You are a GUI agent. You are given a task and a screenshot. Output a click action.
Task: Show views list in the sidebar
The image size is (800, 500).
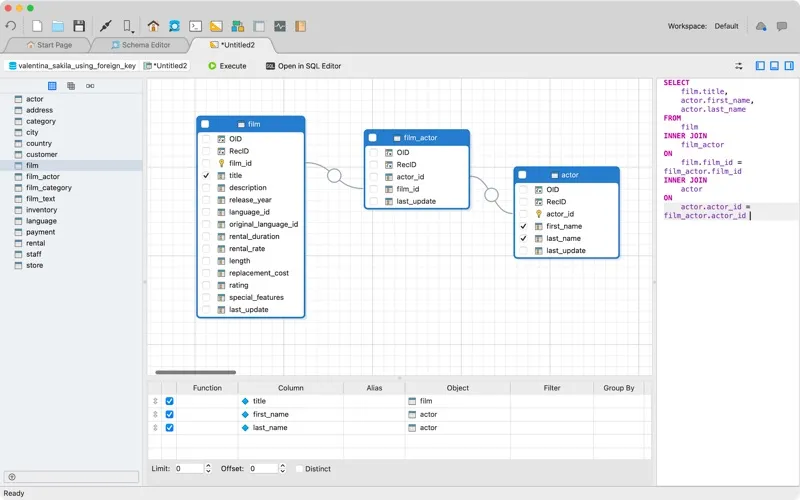(71, 86)
